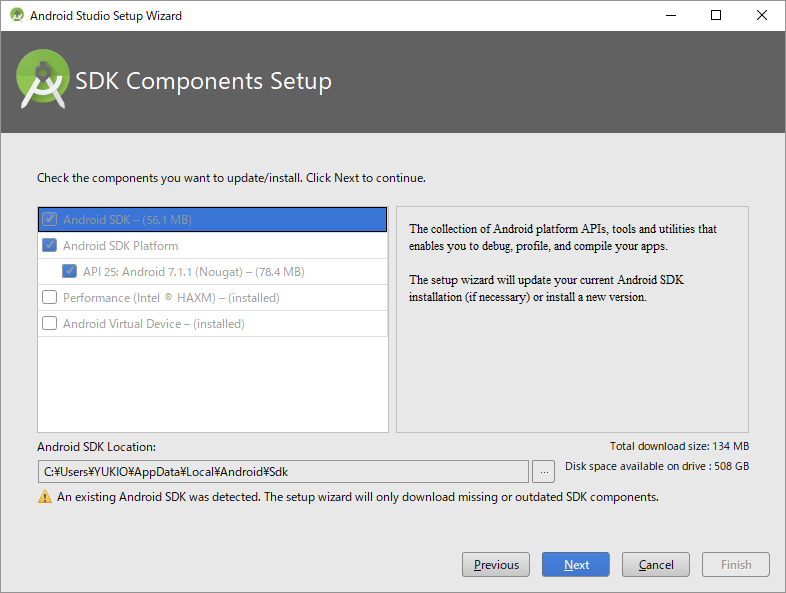Uncheck the Android SDK Platform checkbox
Screen dimensions: 786x593
[50, 246]
